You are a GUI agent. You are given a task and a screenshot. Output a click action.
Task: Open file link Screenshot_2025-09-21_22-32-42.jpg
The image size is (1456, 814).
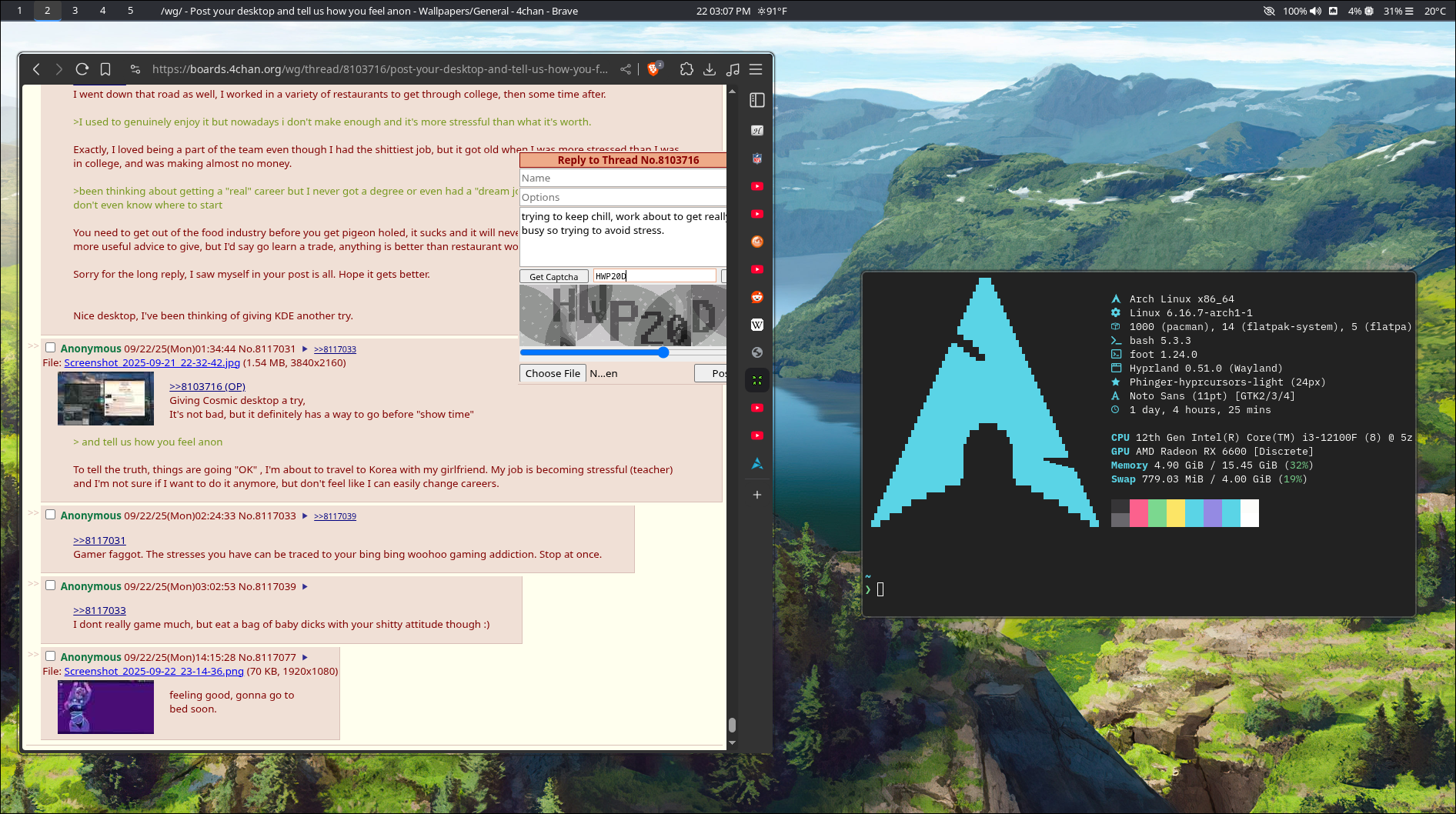[x=152, y=362]
